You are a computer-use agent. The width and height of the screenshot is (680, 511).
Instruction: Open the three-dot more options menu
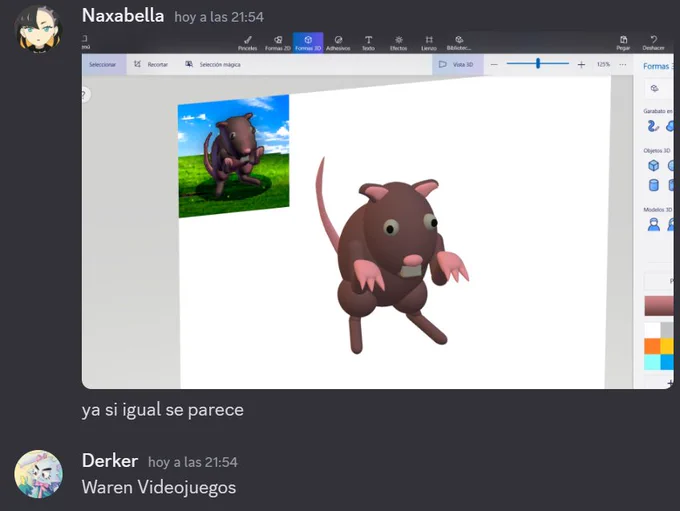tap(623, 65)
